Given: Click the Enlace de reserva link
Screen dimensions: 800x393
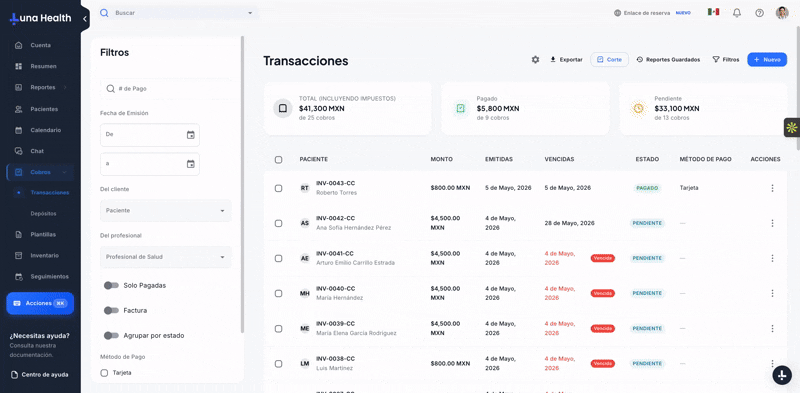Looking at the screenshot, I should 647,13.
